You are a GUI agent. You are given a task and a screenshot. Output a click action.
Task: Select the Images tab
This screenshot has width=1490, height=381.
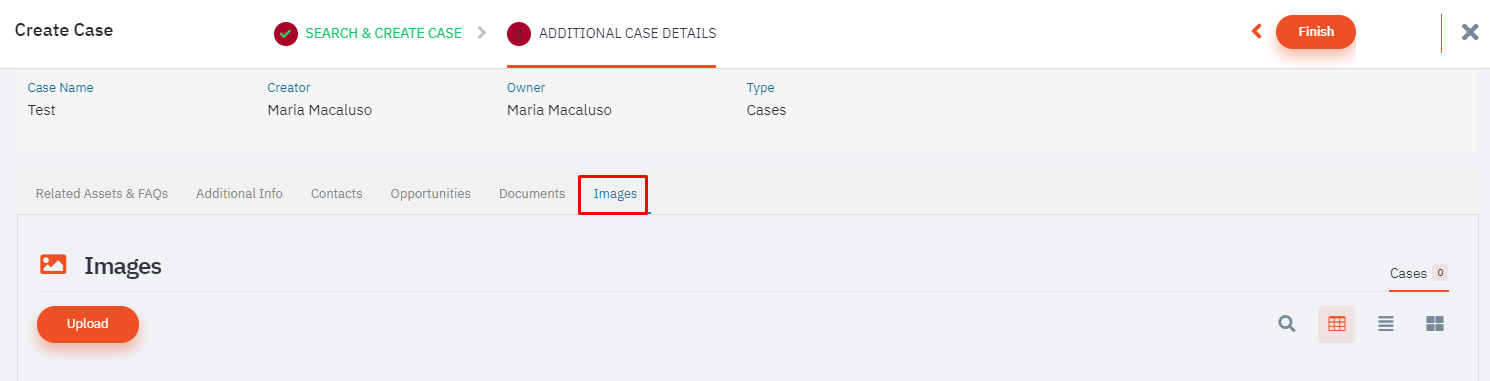[x=615, y=194]
